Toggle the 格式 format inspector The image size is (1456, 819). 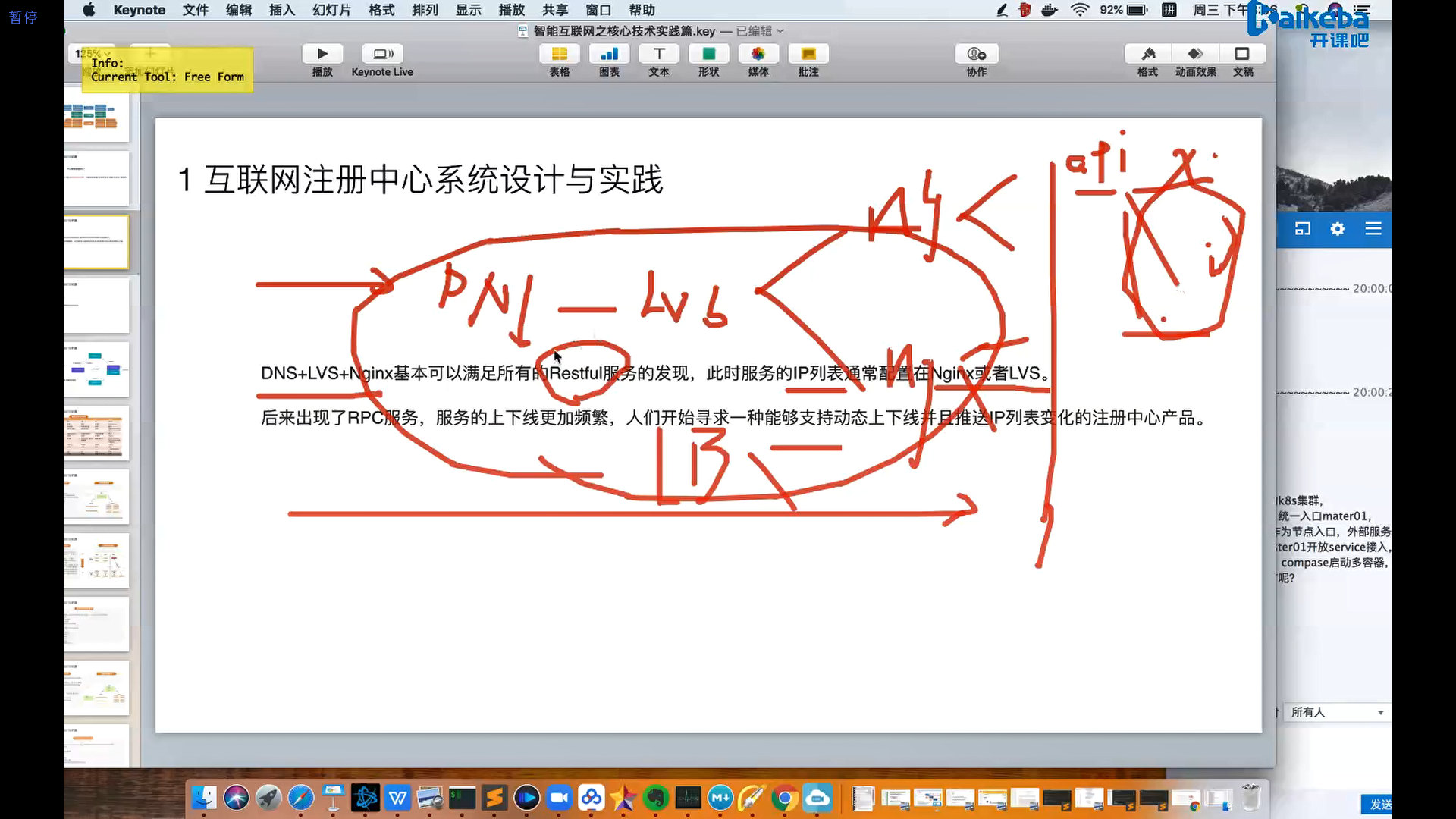(x=1147, y=55)
